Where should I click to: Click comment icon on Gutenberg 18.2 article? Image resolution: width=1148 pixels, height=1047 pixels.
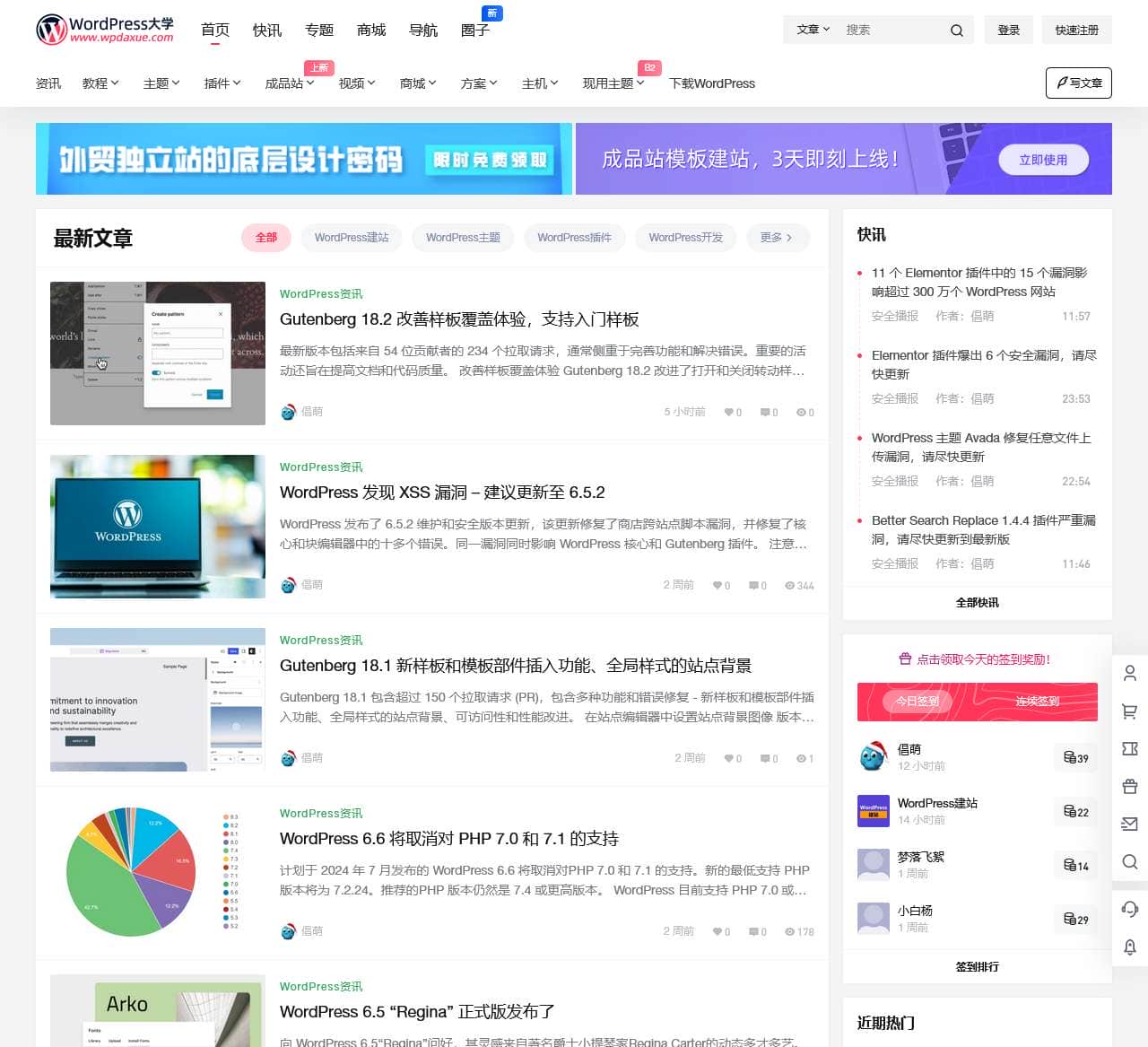coord(765,413)
